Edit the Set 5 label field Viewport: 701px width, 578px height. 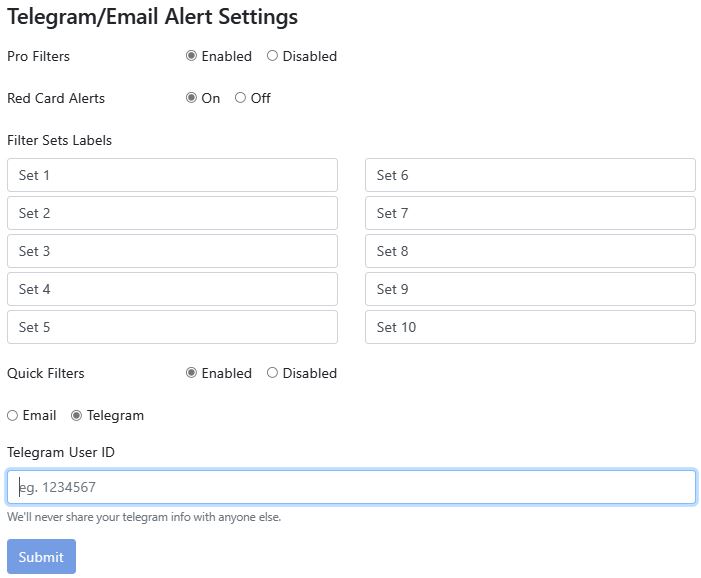172,327
